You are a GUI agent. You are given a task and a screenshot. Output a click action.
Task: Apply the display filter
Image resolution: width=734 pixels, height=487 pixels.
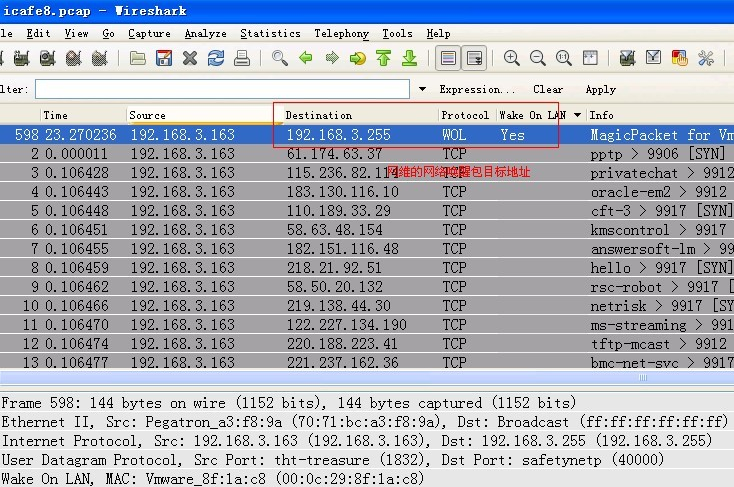(601, 89)
